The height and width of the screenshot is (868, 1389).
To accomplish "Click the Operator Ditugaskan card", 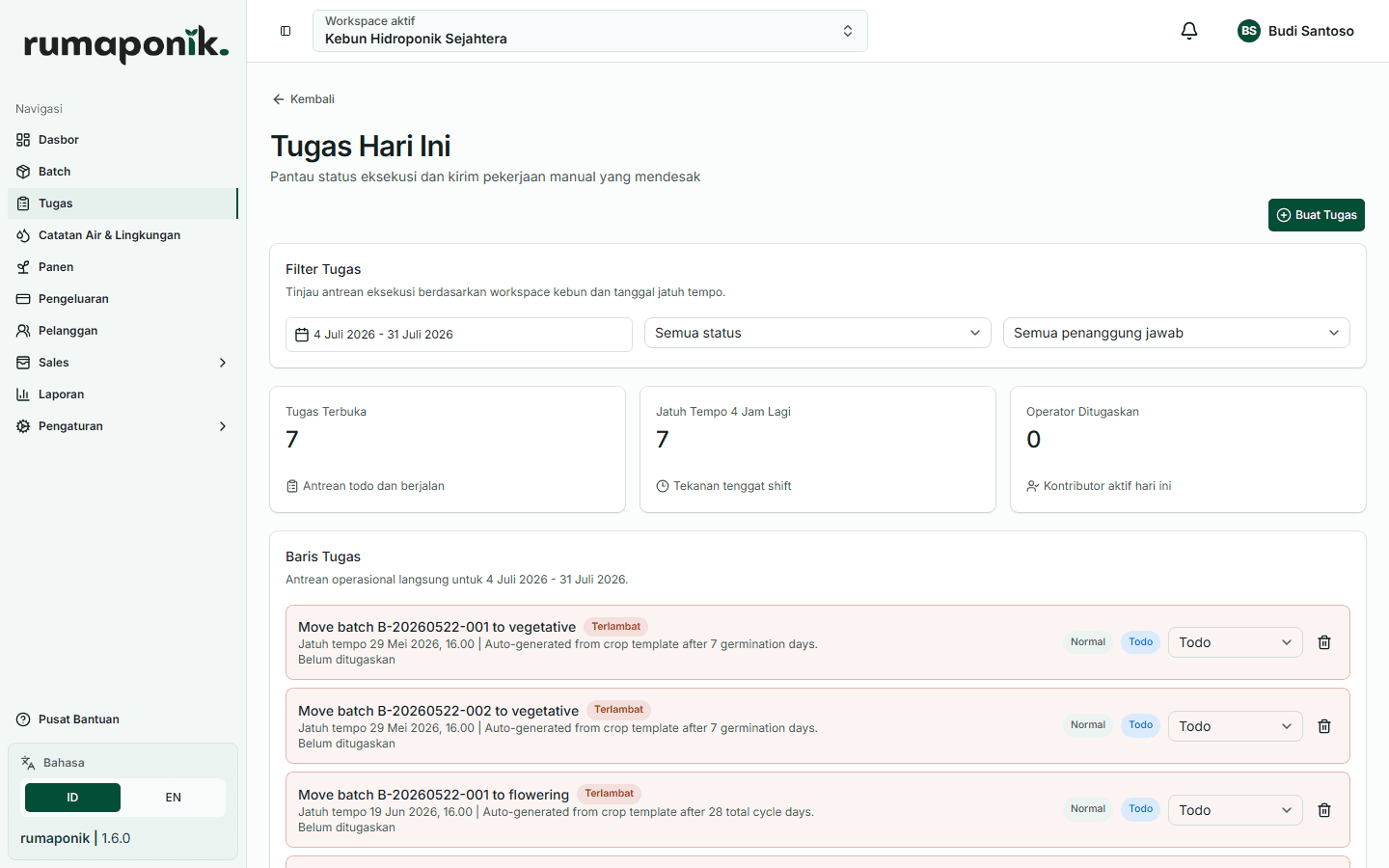I will [x=1188, y=449].
